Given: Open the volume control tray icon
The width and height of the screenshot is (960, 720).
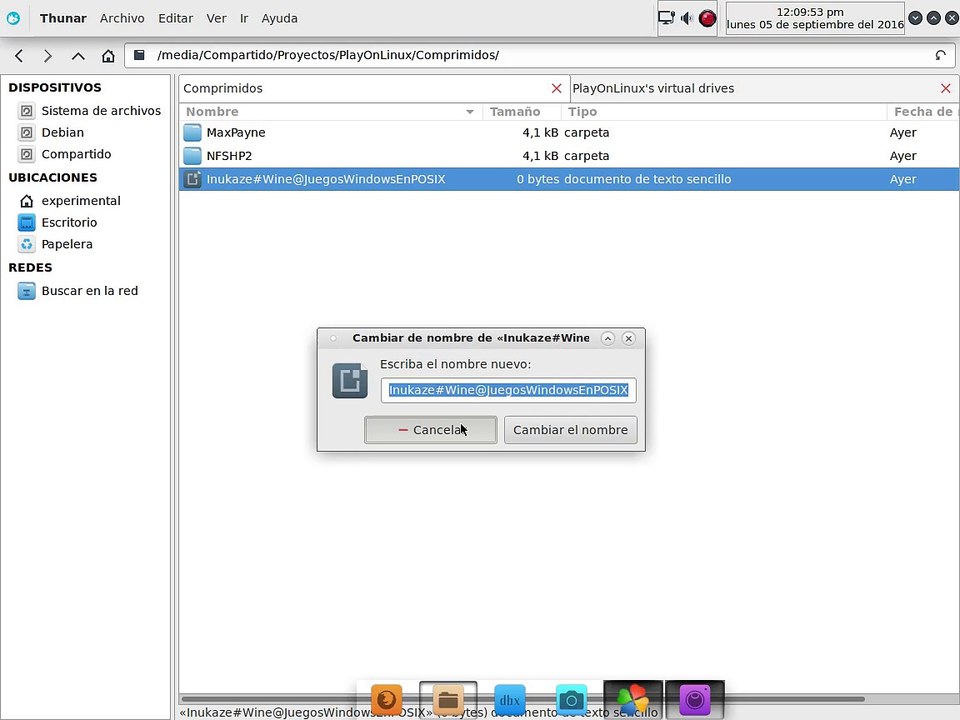Looking at the screenshot, I should (687, 18).
